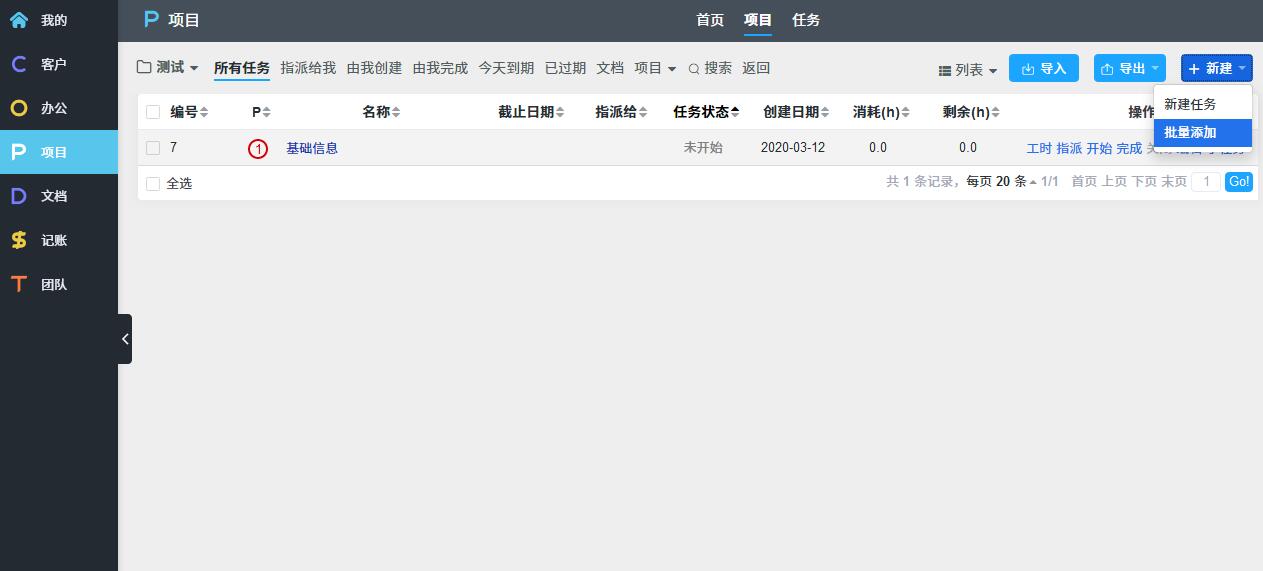The height and width of the screenshot is (571, 1263).
Task: Click the Go! pagination button
Action: click(x=1239, y=182)
